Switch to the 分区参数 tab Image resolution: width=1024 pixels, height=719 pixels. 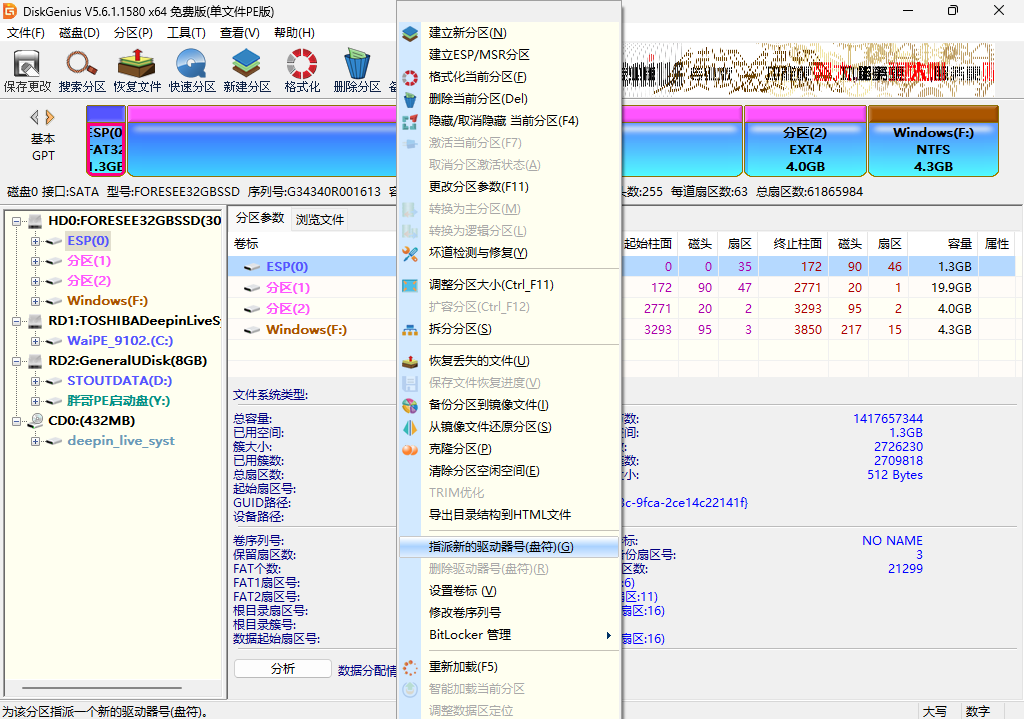[260, 218]
